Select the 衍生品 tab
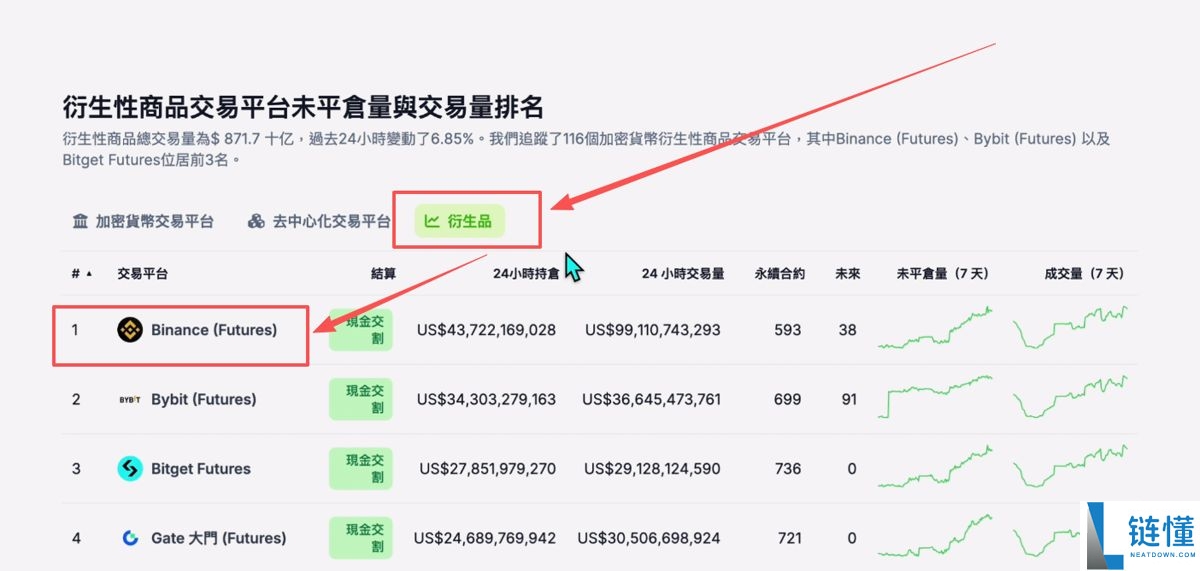The width and height of the screenshot is (1200, 571). click(459, 221)
